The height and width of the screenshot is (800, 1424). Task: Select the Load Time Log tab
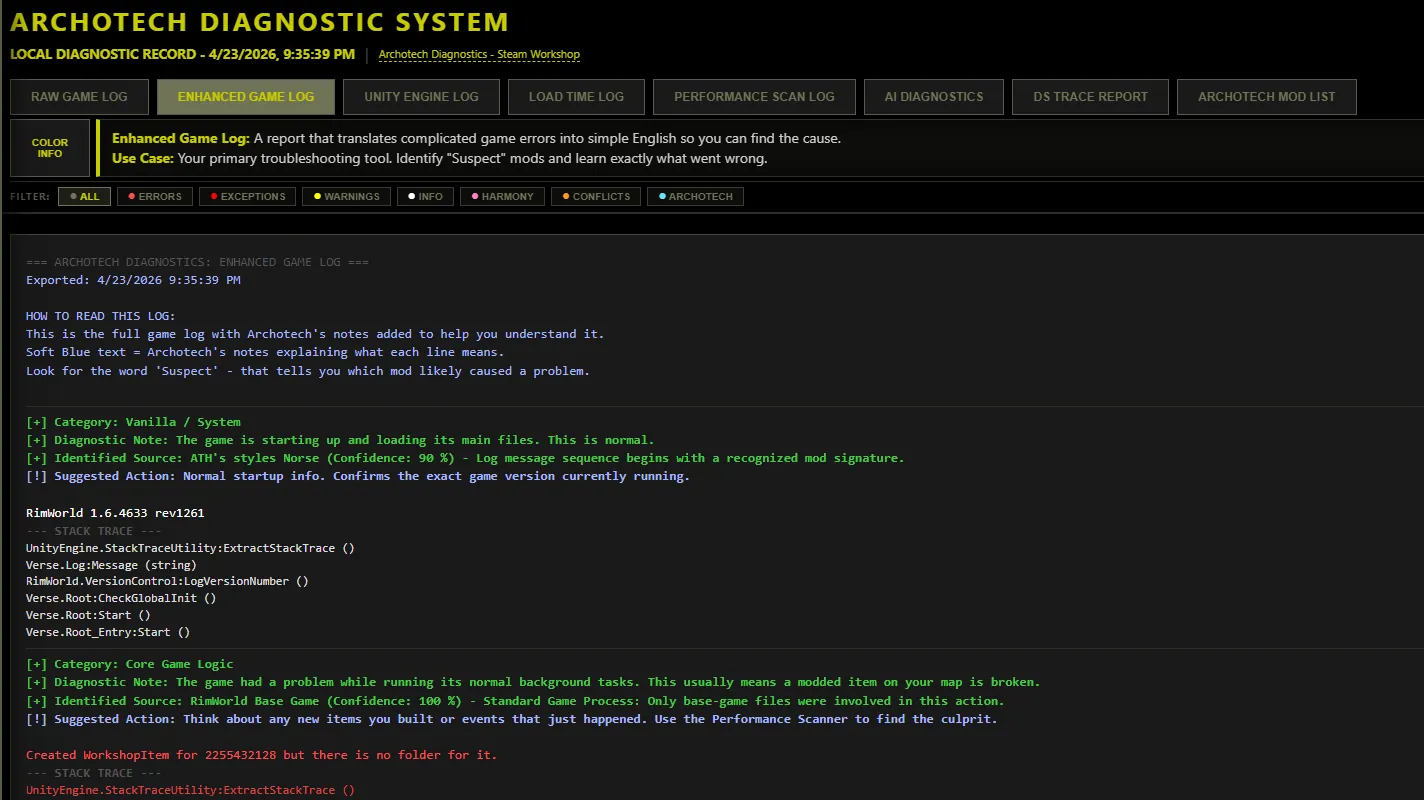(576, 97)
